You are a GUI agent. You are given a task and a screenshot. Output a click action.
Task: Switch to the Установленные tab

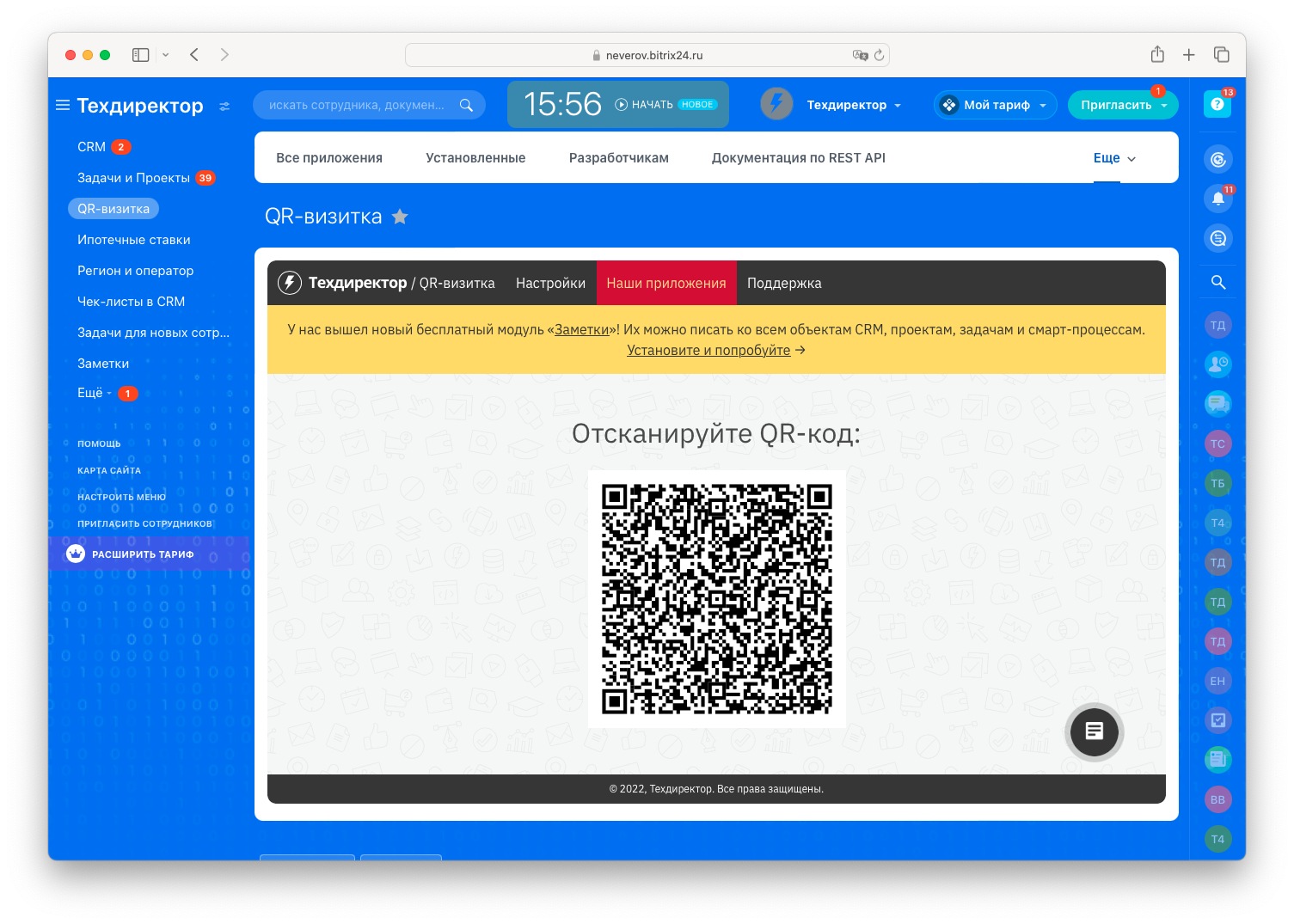[x=475, y=158]
